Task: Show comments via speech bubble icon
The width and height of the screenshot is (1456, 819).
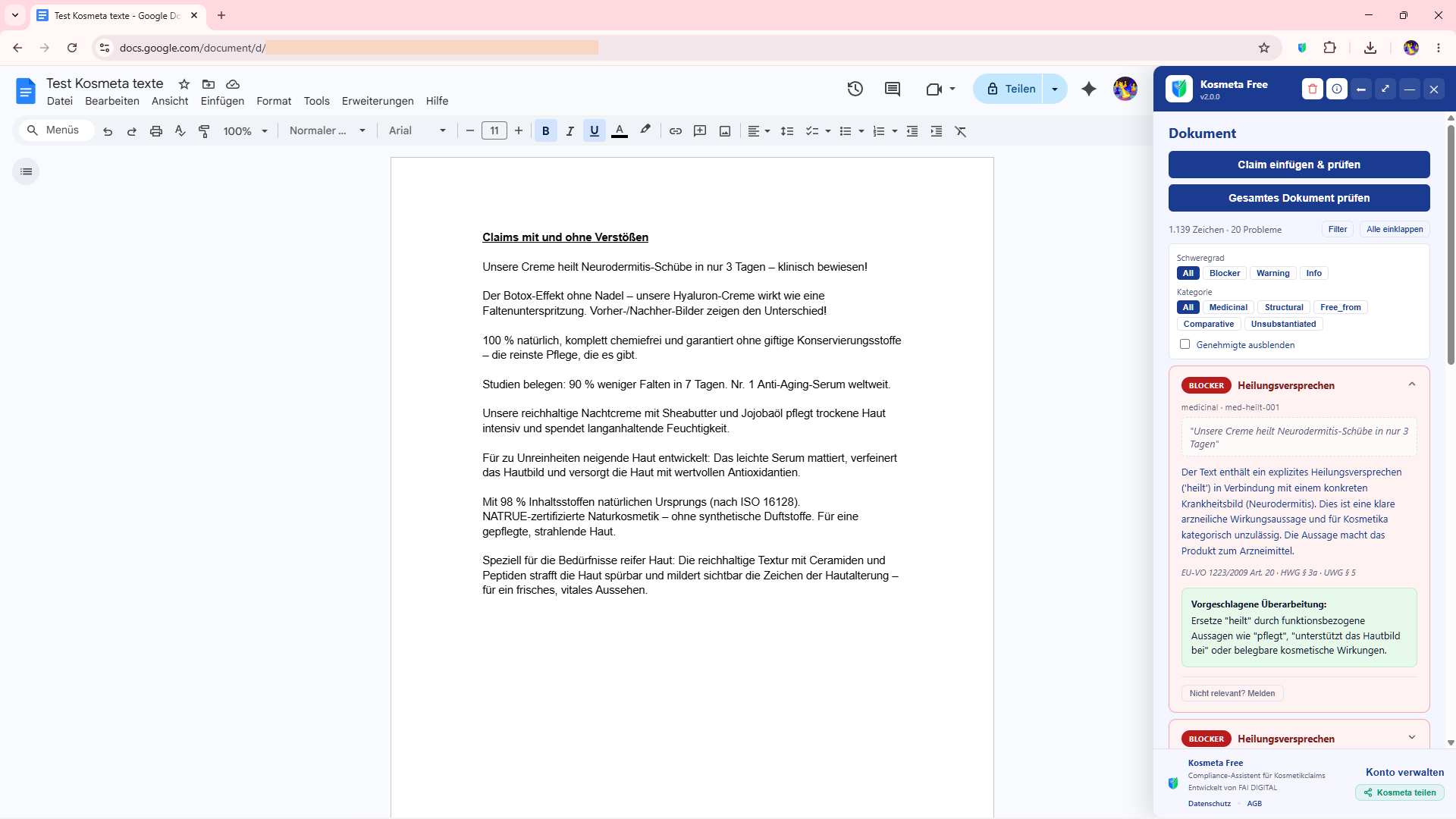Action: point(893,89)
